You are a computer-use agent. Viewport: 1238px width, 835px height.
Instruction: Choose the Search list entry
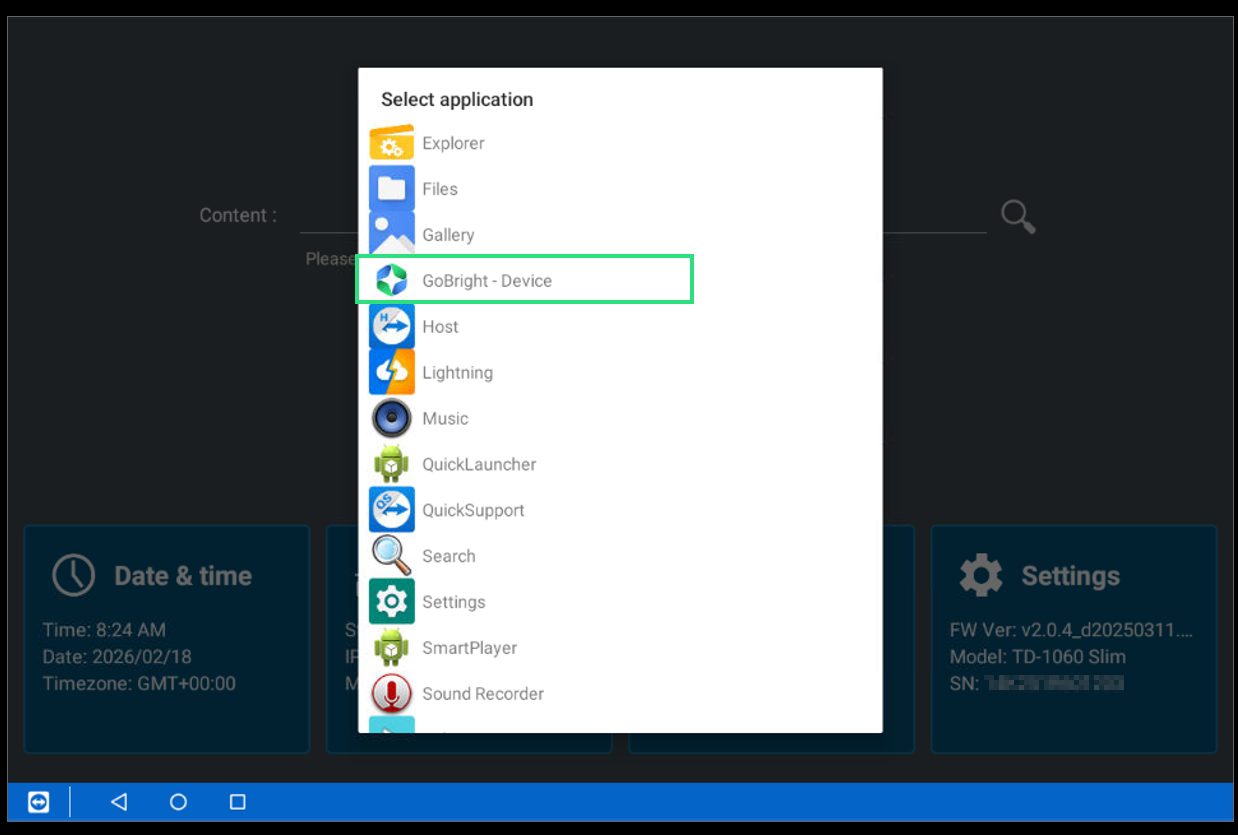tap(448, 556)
